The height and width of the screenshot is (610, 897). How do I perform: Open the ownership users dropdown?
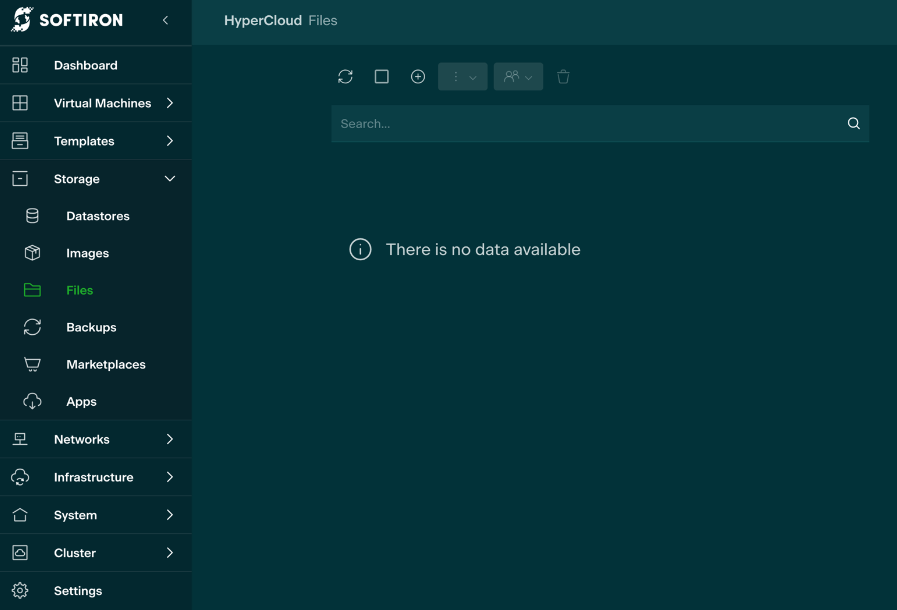click(518, 77)
